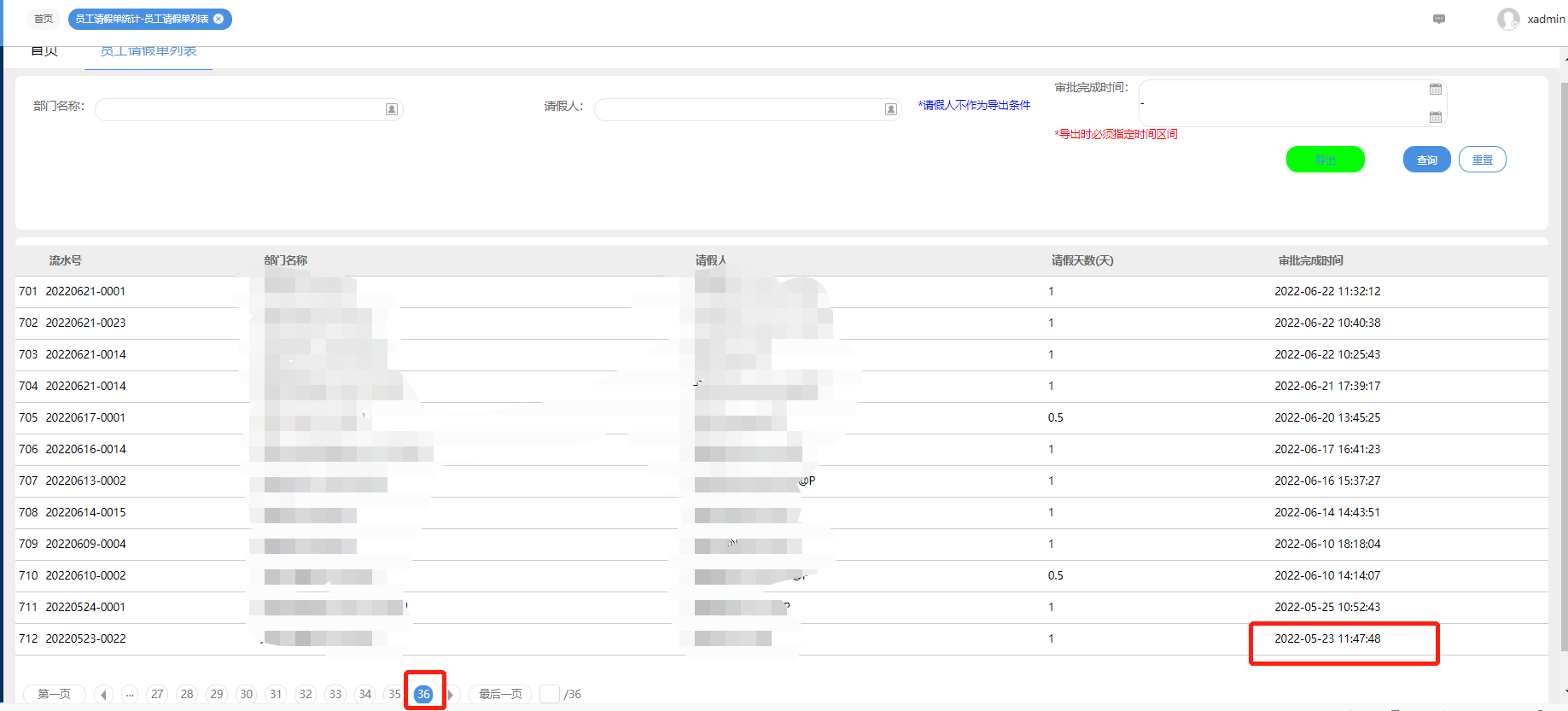Select row with serial 20220621-0023
The height and width of the screenshot is (711, 1568).
point(781,323)
